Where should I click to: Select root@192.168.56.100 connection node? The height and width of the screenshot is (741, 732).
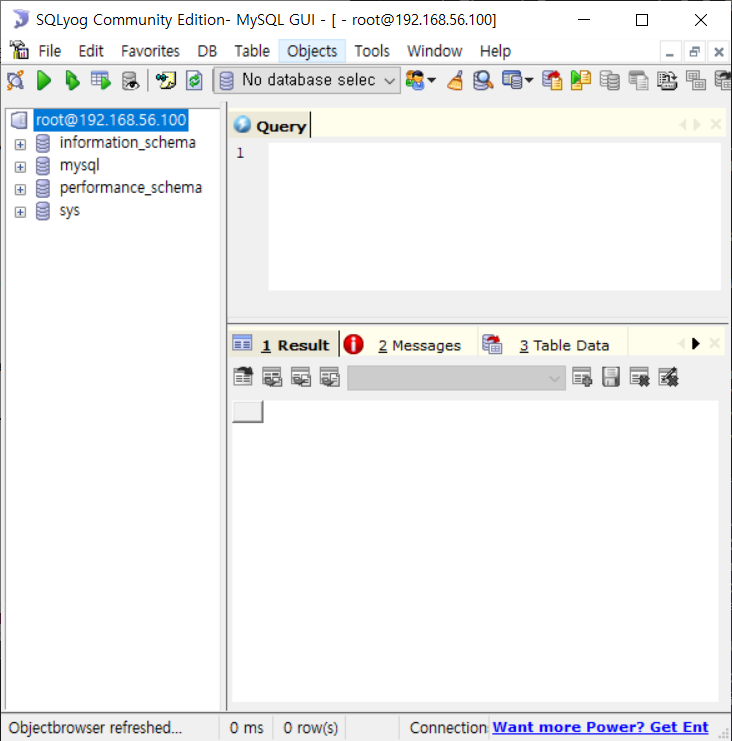111,120
